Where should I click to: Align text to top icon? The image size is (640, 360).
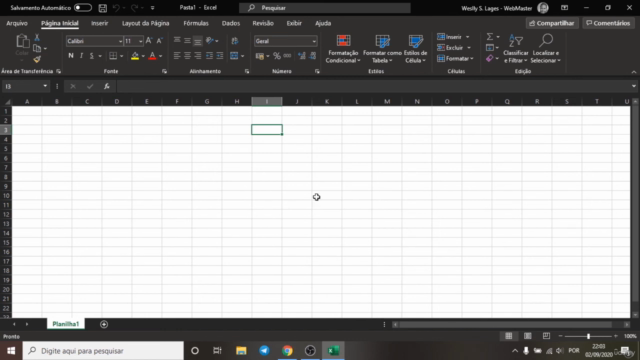[177, 41]
